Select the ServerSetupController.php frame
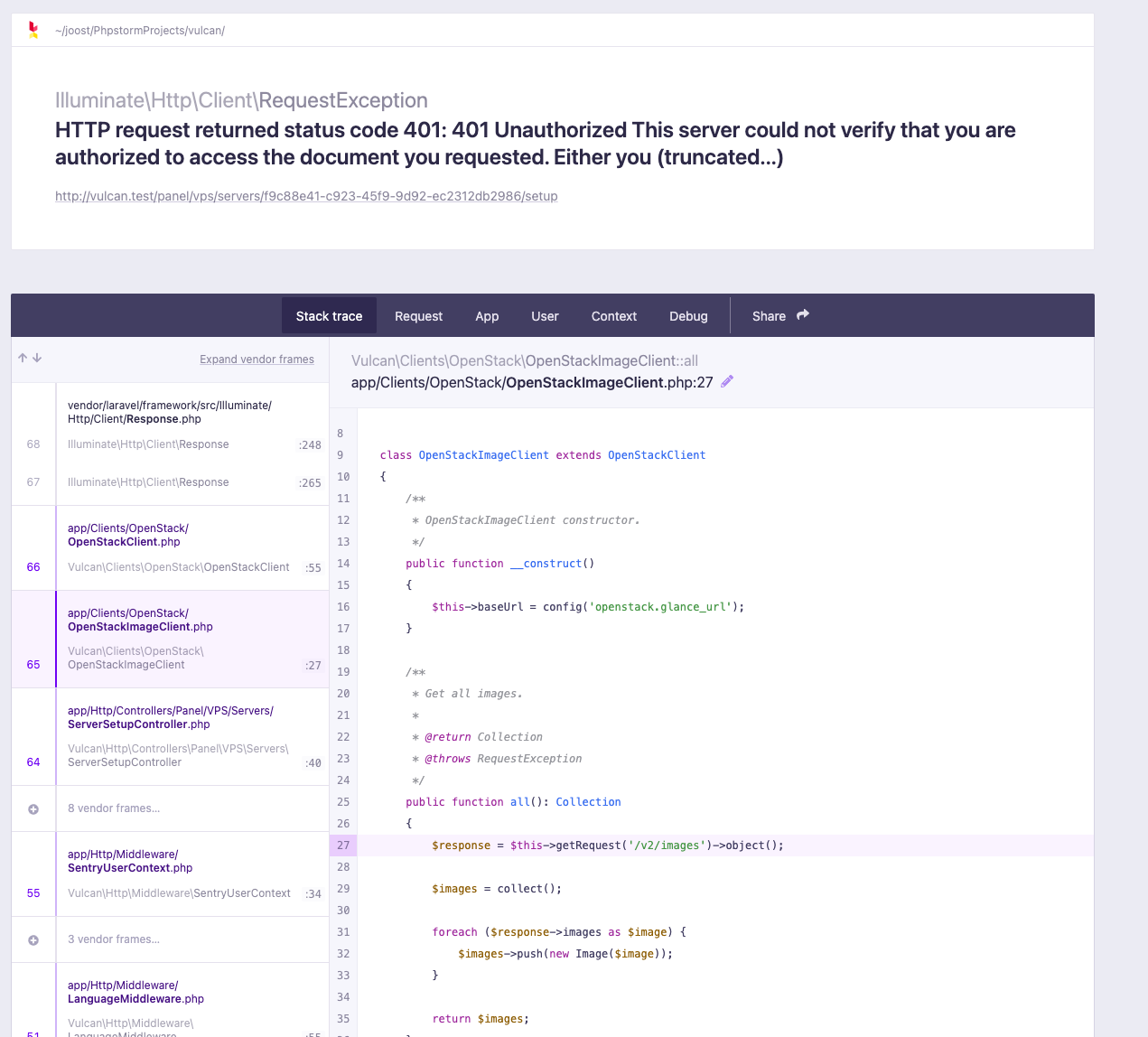 pyautogui.click(x=181, y=736)
